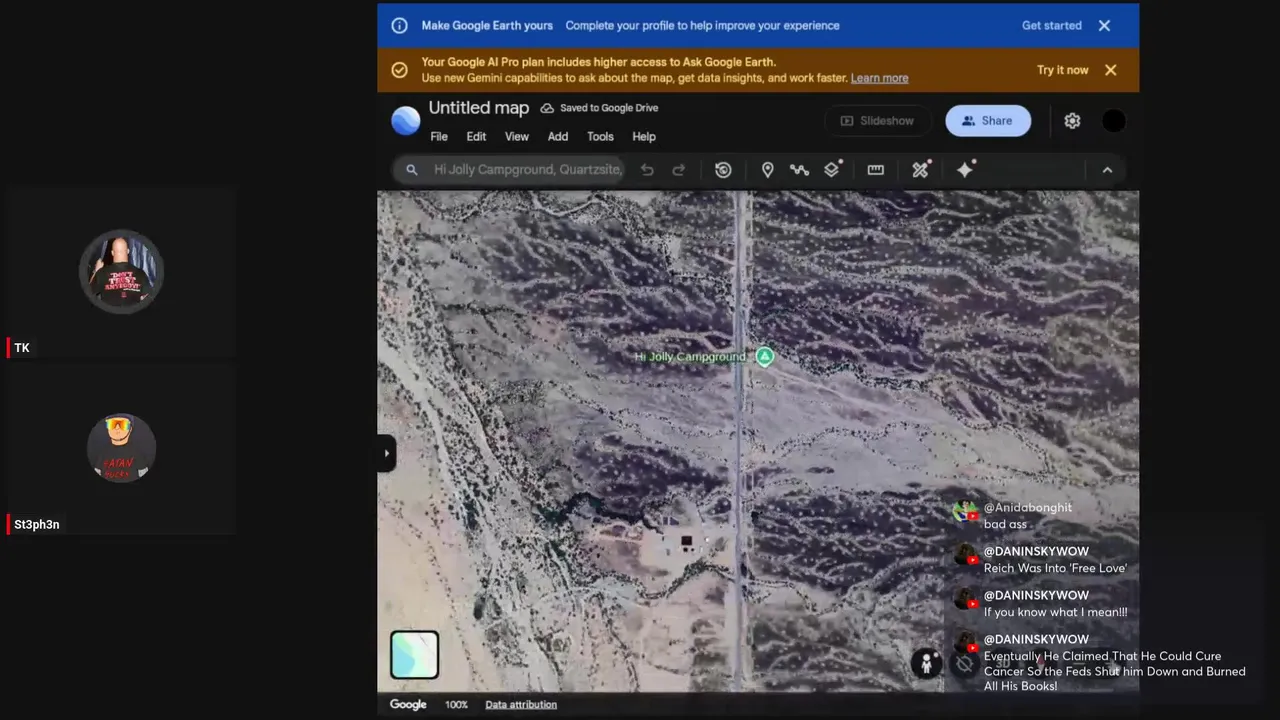Dismiss the Make Google Earth yours banner
1280x720 pixels.
tap(1104, 26)
